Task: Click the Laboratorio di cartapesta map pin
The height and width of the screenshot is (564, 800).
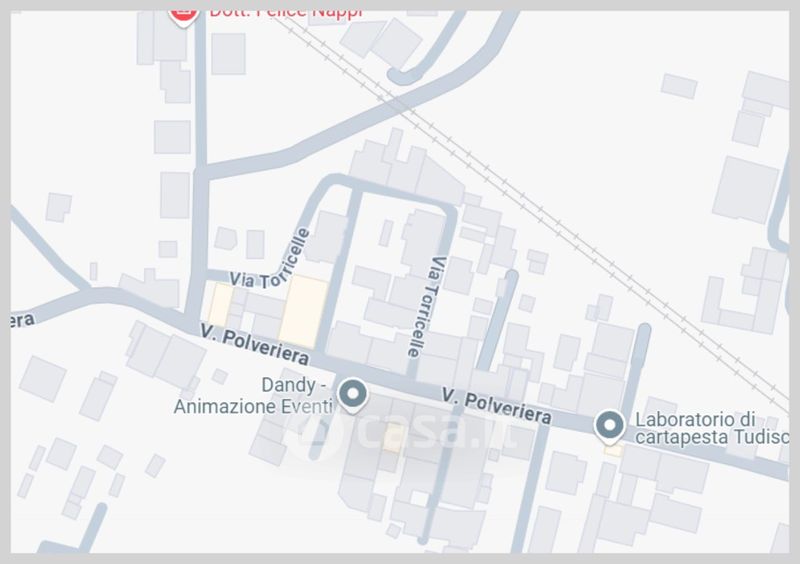Action: (610, 427)
